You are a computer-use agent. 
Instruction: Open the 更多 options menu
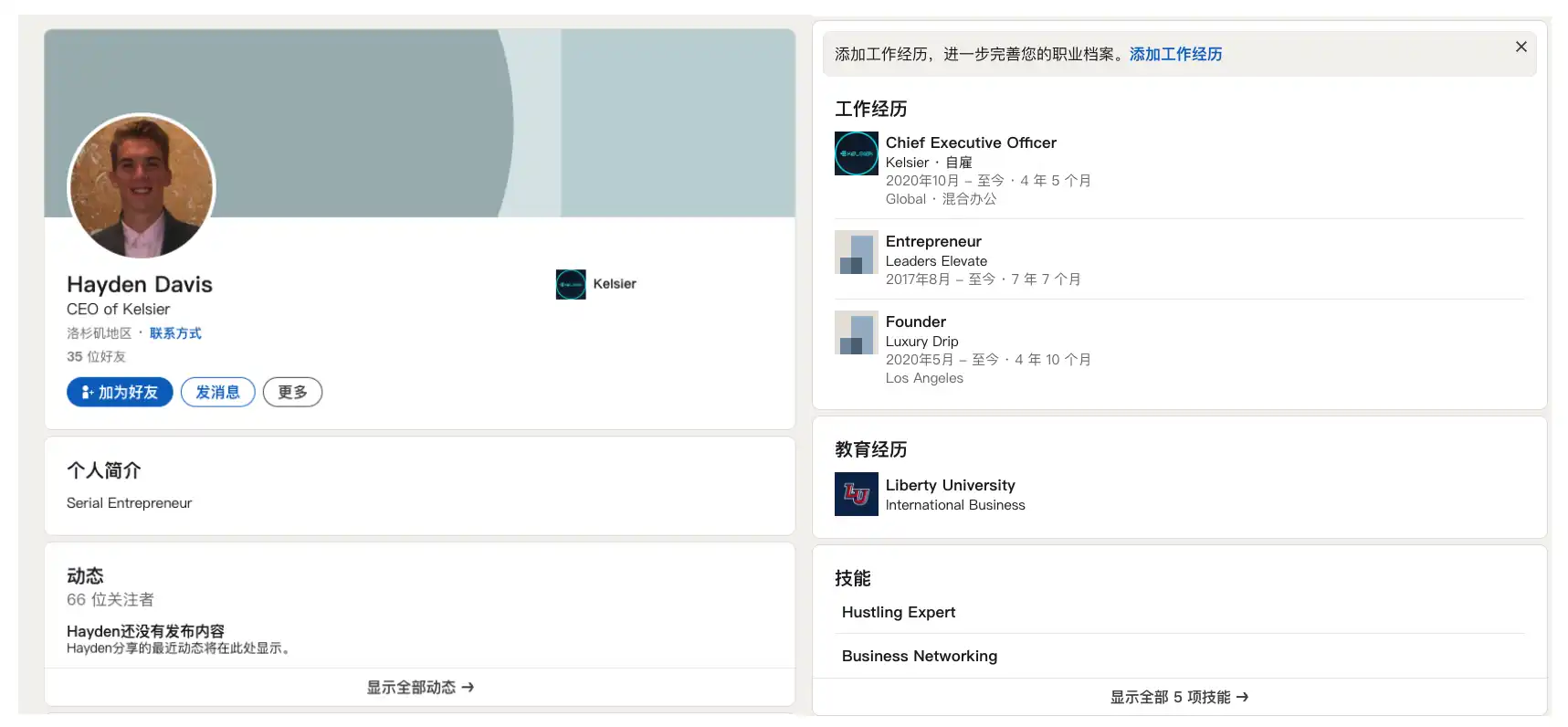(292, 392)
